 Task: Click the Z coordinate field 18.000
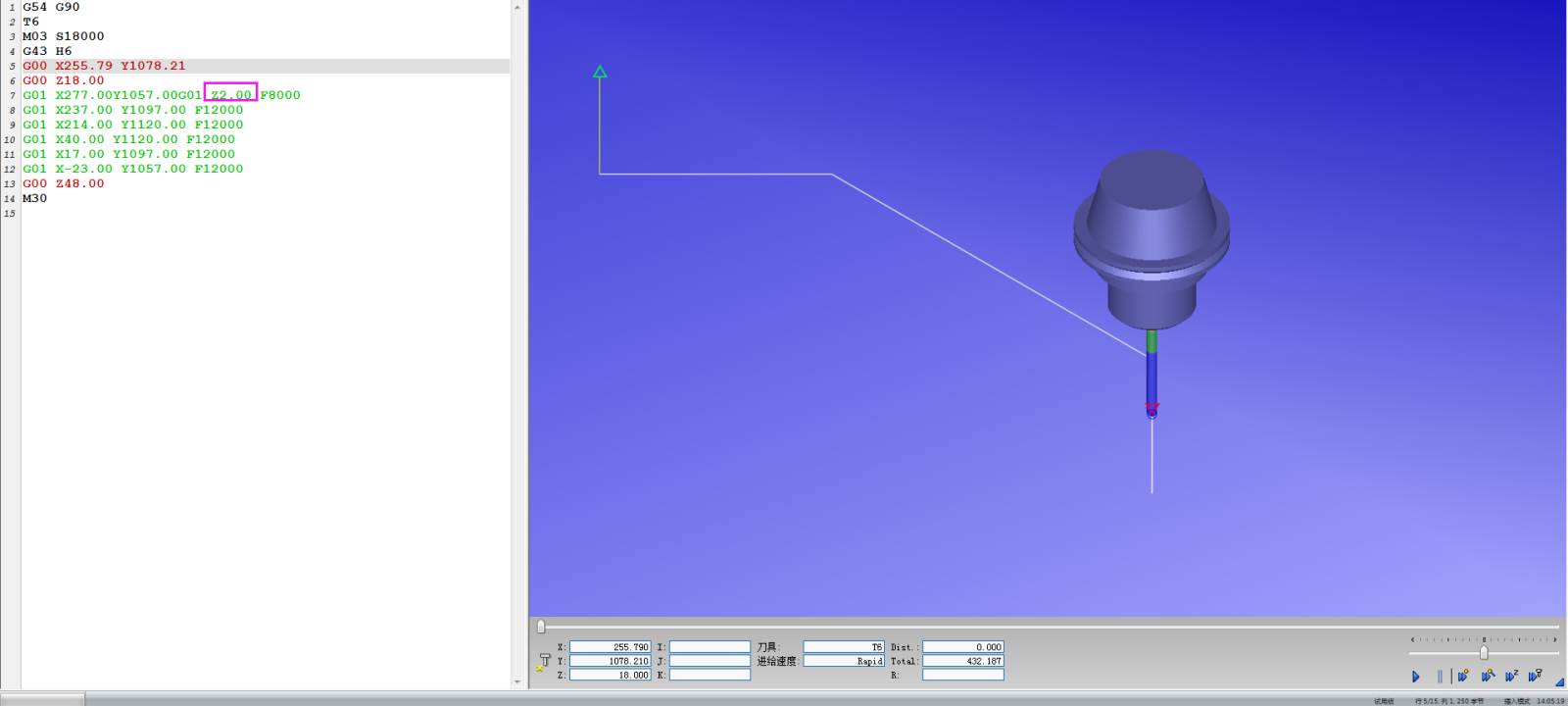(610, 675)
